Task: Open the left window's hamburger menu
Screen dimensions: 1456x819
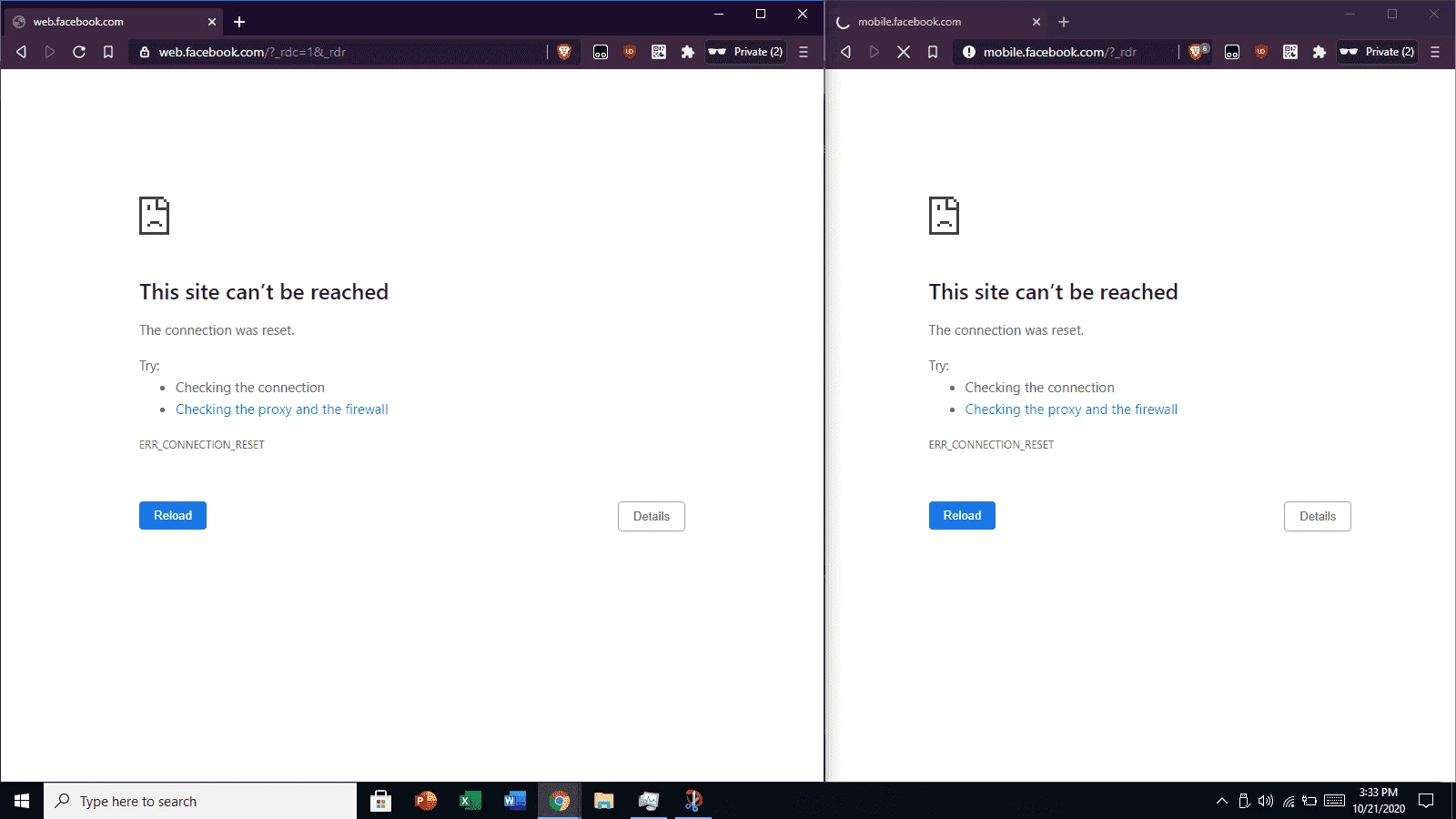Action: pos(804,52)
